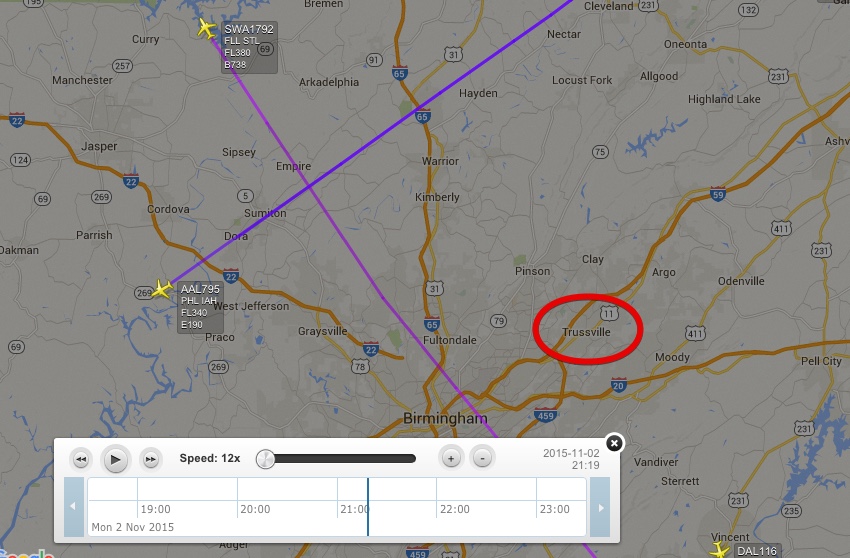Close the playback control panel

(614, 444)
